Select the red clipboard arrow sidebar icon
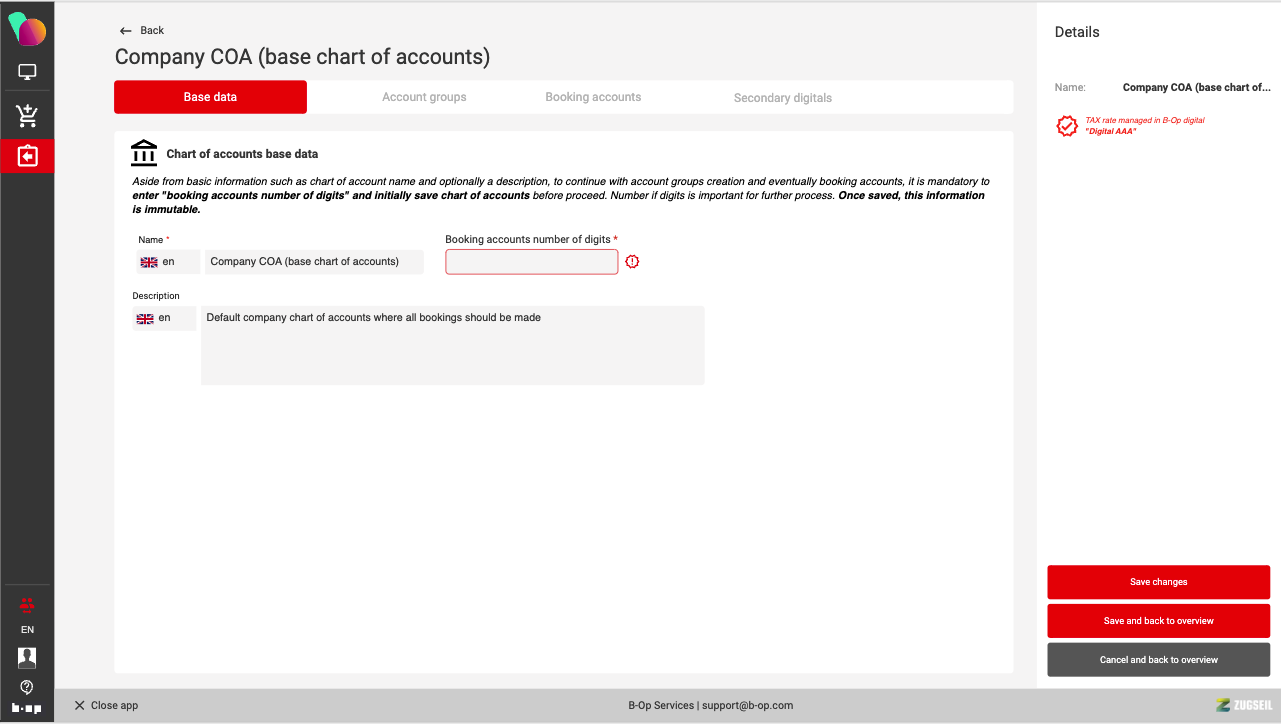 coord(27,157)
